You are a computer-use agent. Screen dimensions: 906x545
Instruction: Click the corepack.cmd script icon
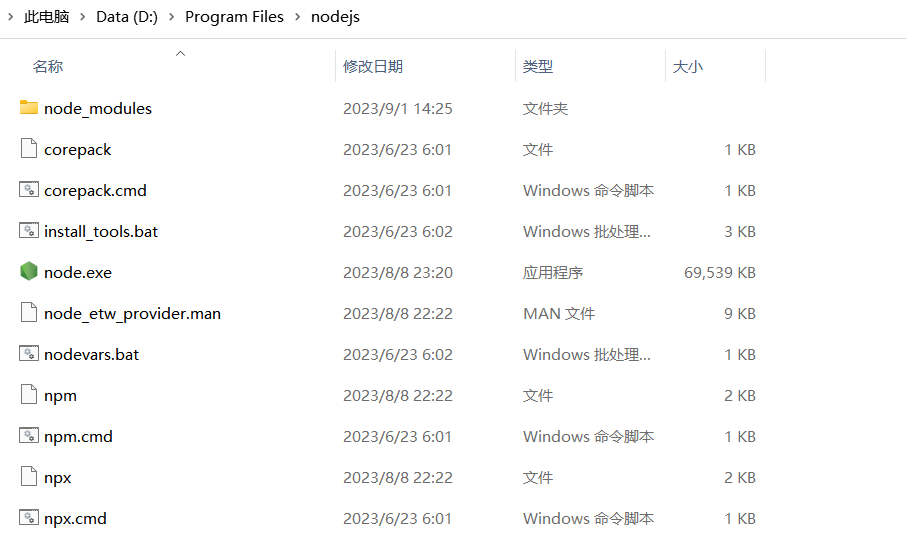[x=29, y=190]
